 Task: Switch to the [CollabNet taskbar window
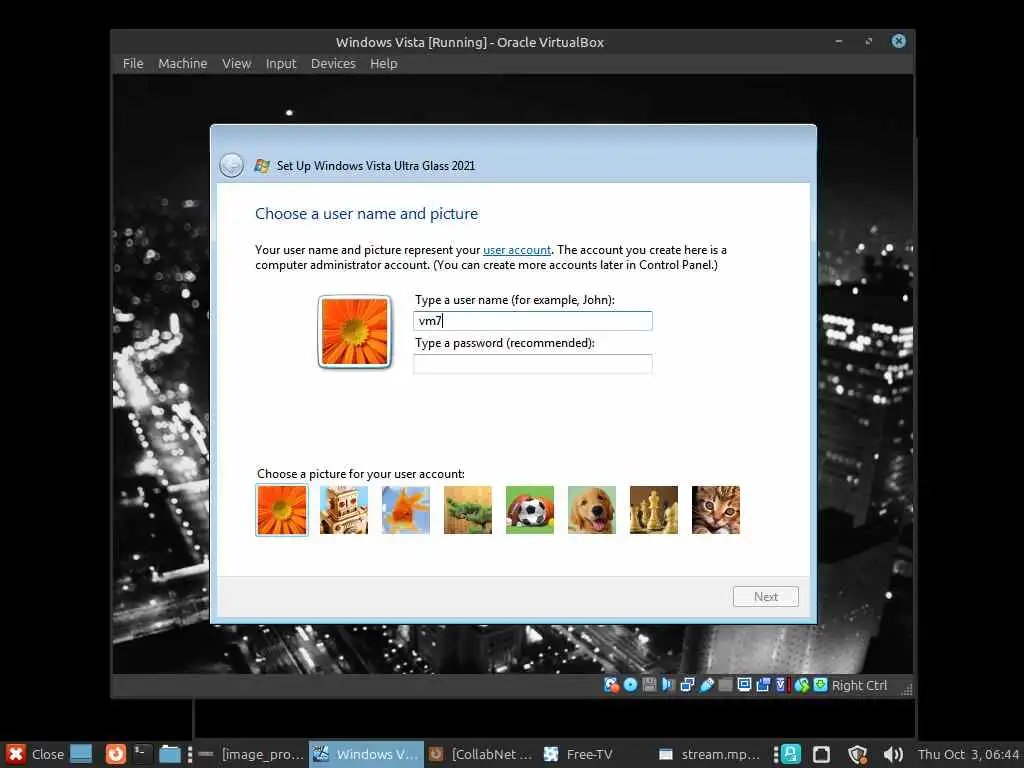pyautogui.click(x=481, y=754)
